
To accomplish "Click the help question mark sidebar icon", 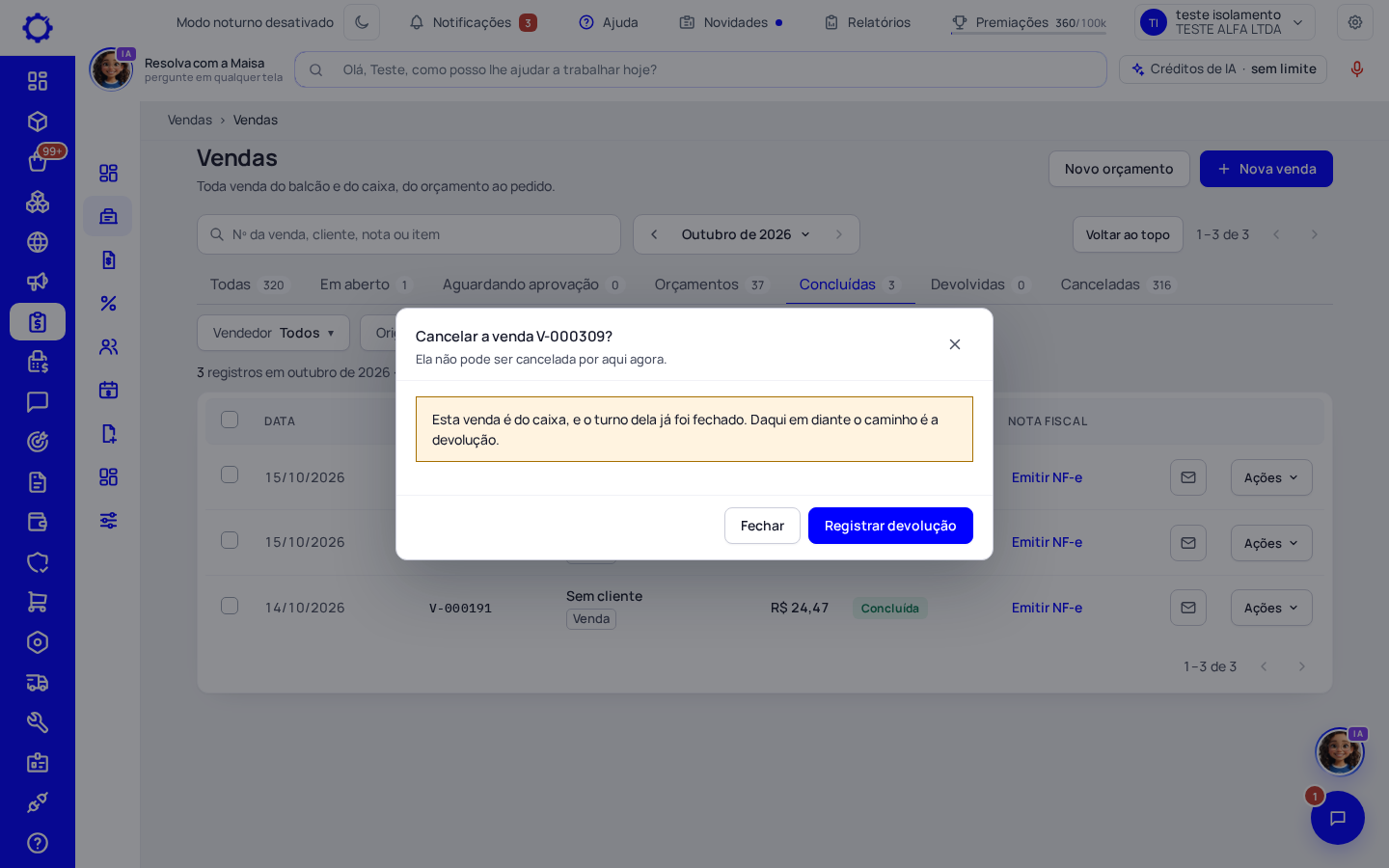I will pyautogui.click(x=38, y=843).
